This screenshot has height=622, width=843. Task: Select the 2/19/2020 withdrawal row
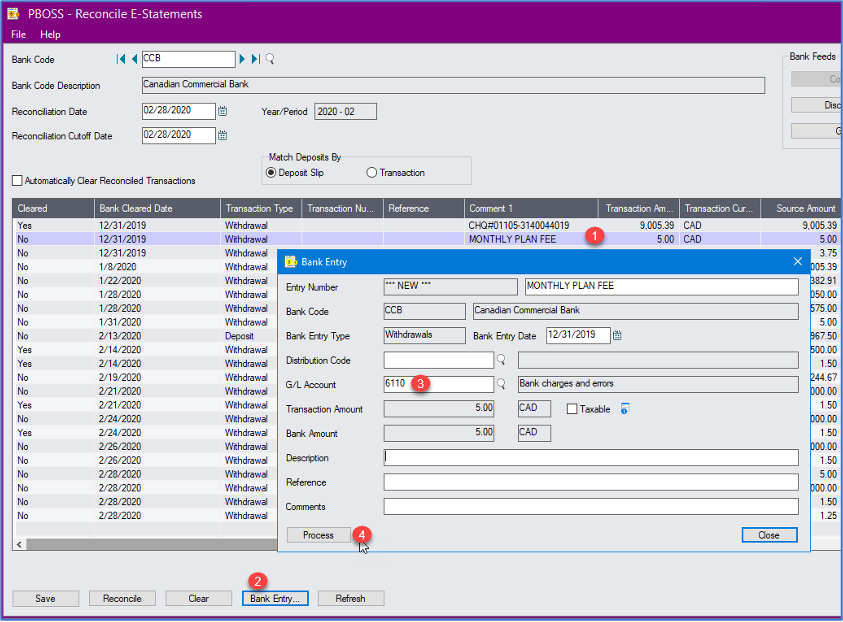point(145,377)
